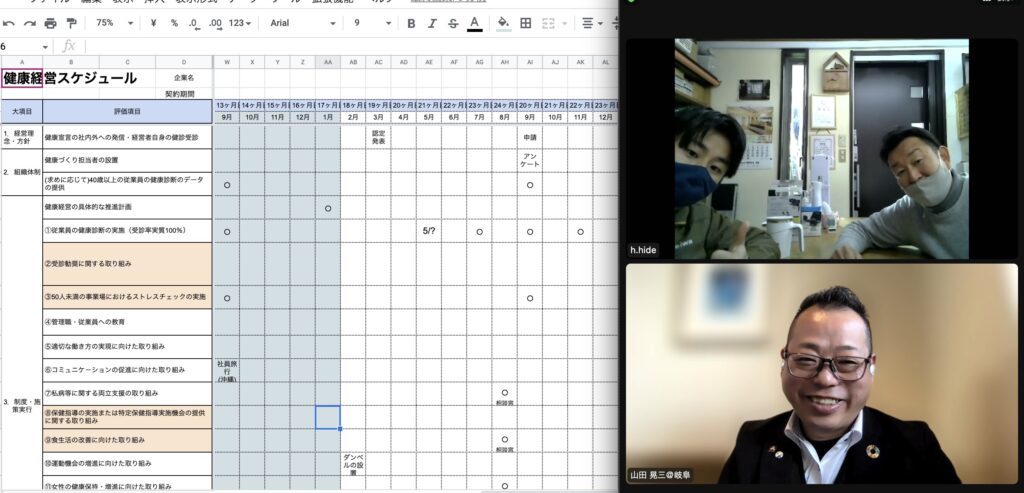Select the ④管理職・従業員への教育 cell
The image size is (1024, 493).
point(127,322)
